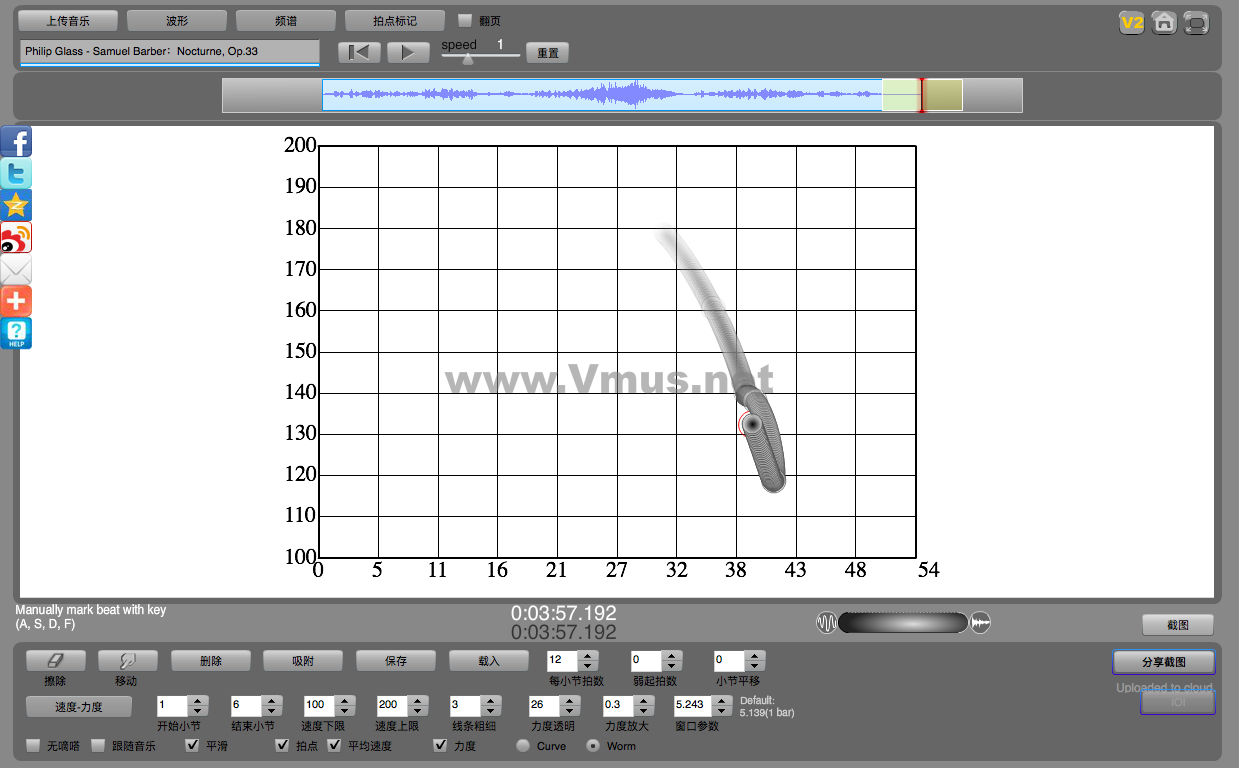Click the home icon at top right
This screenshot has width=1239, height=768.
1164,23
